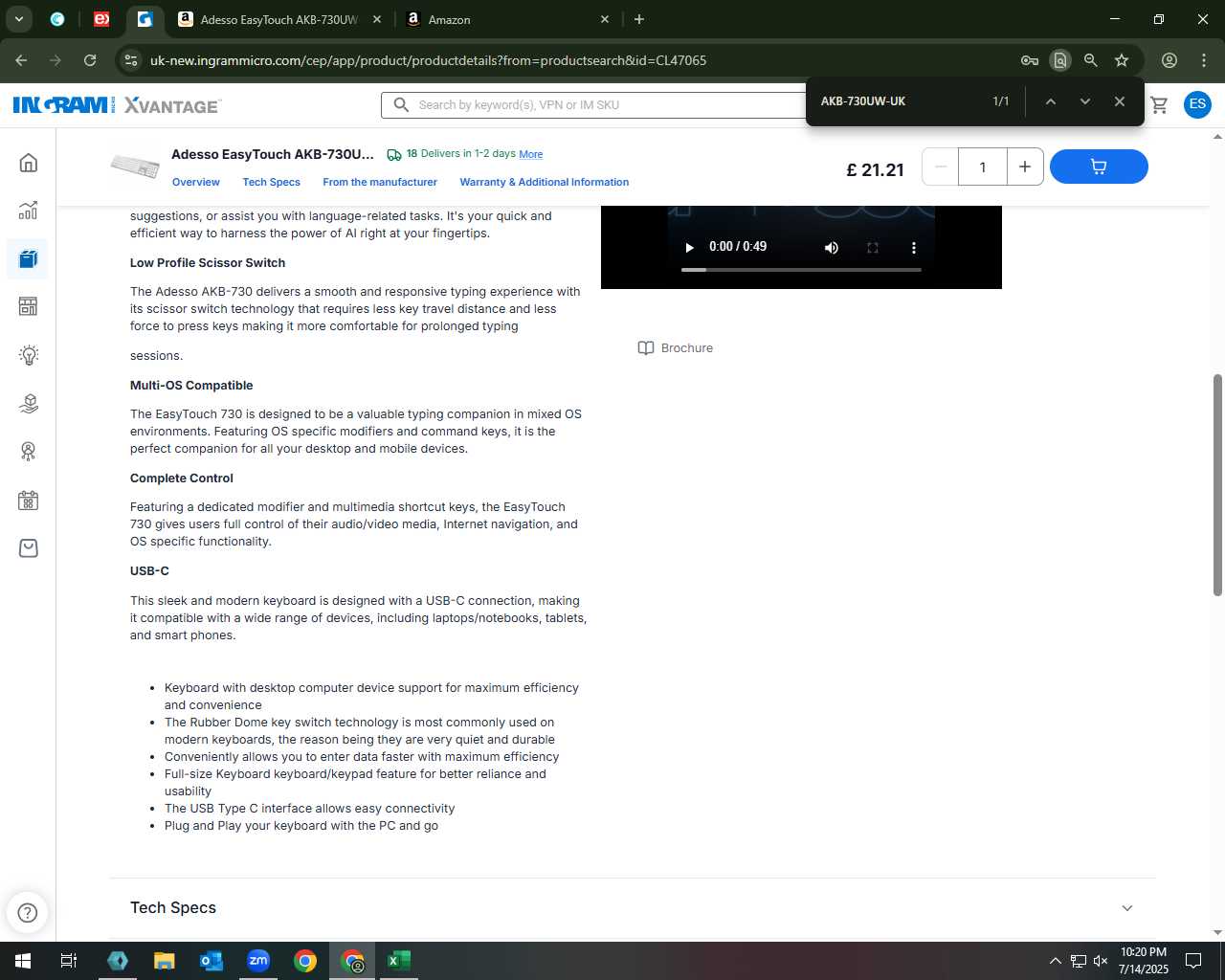Show hidden system tray icons
1225x980 pixels.
[1055, 961]
